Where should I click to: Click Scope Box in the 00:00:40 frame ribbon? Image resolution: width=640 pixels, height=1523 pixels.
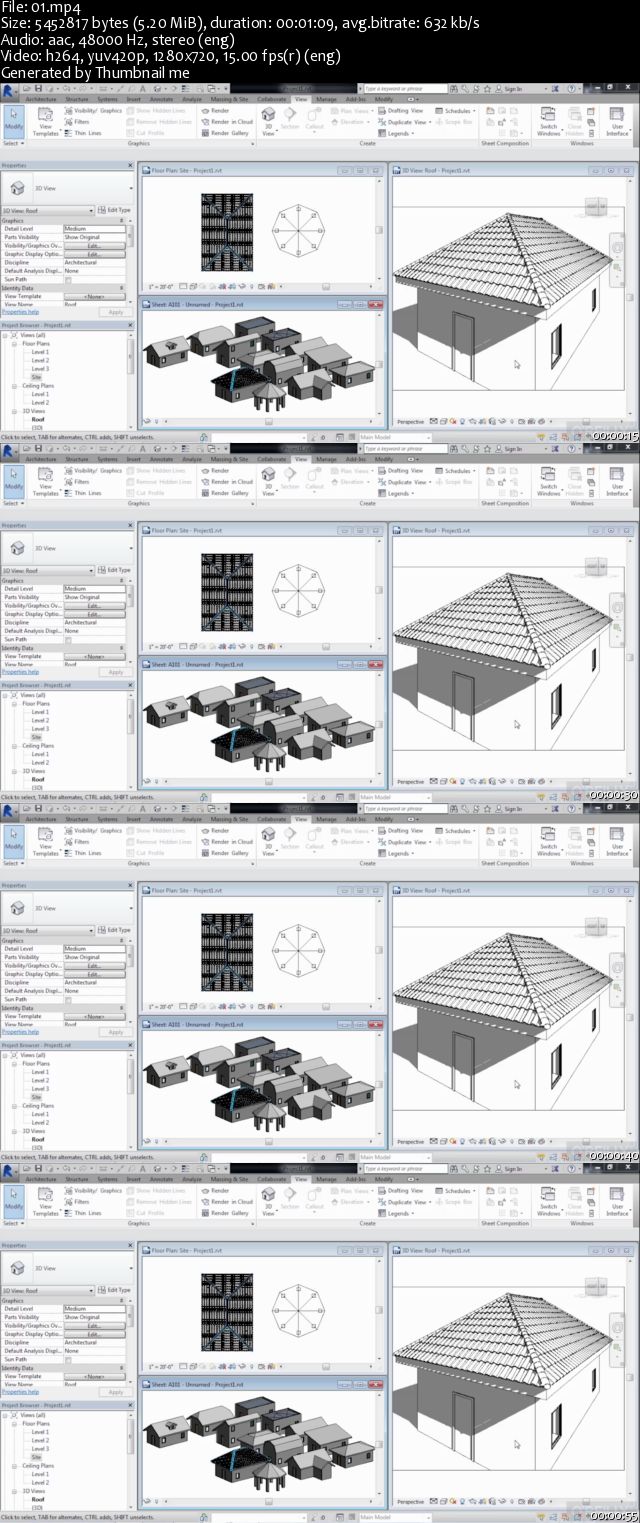tap(454, 842)
